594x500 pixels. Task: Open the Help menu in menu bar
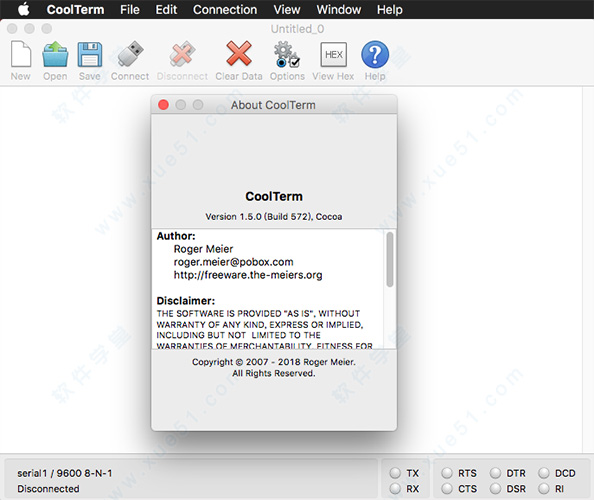click(389, 9)
